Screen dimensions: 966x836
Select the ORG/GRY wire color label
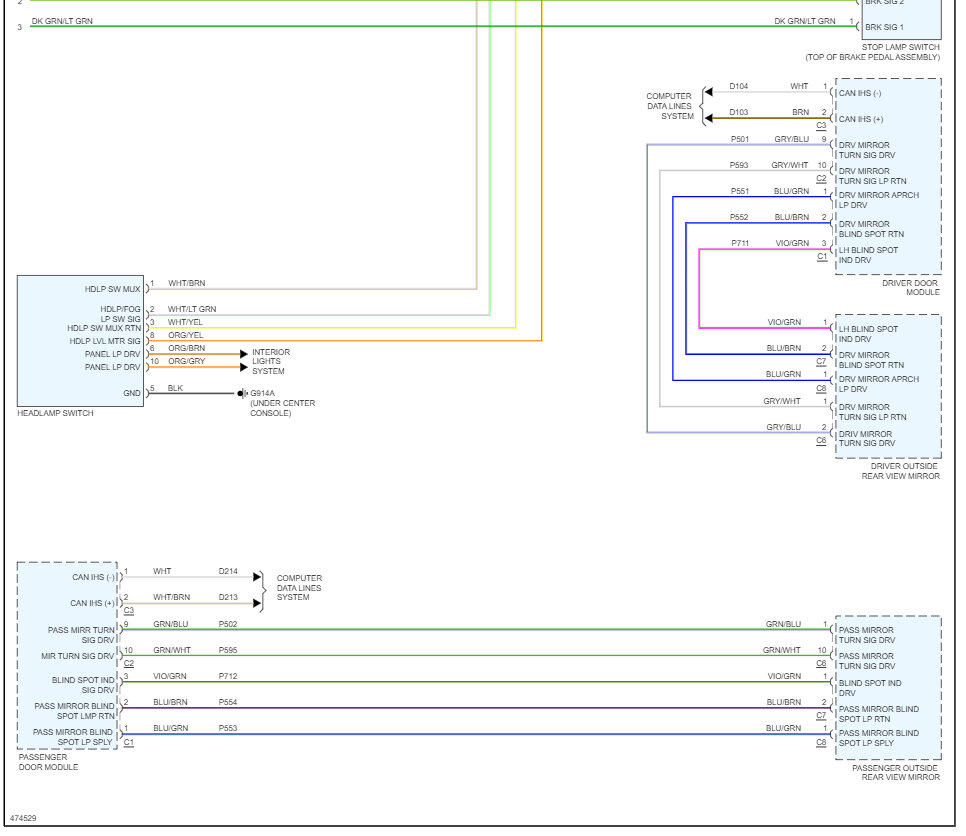(187, 361)
